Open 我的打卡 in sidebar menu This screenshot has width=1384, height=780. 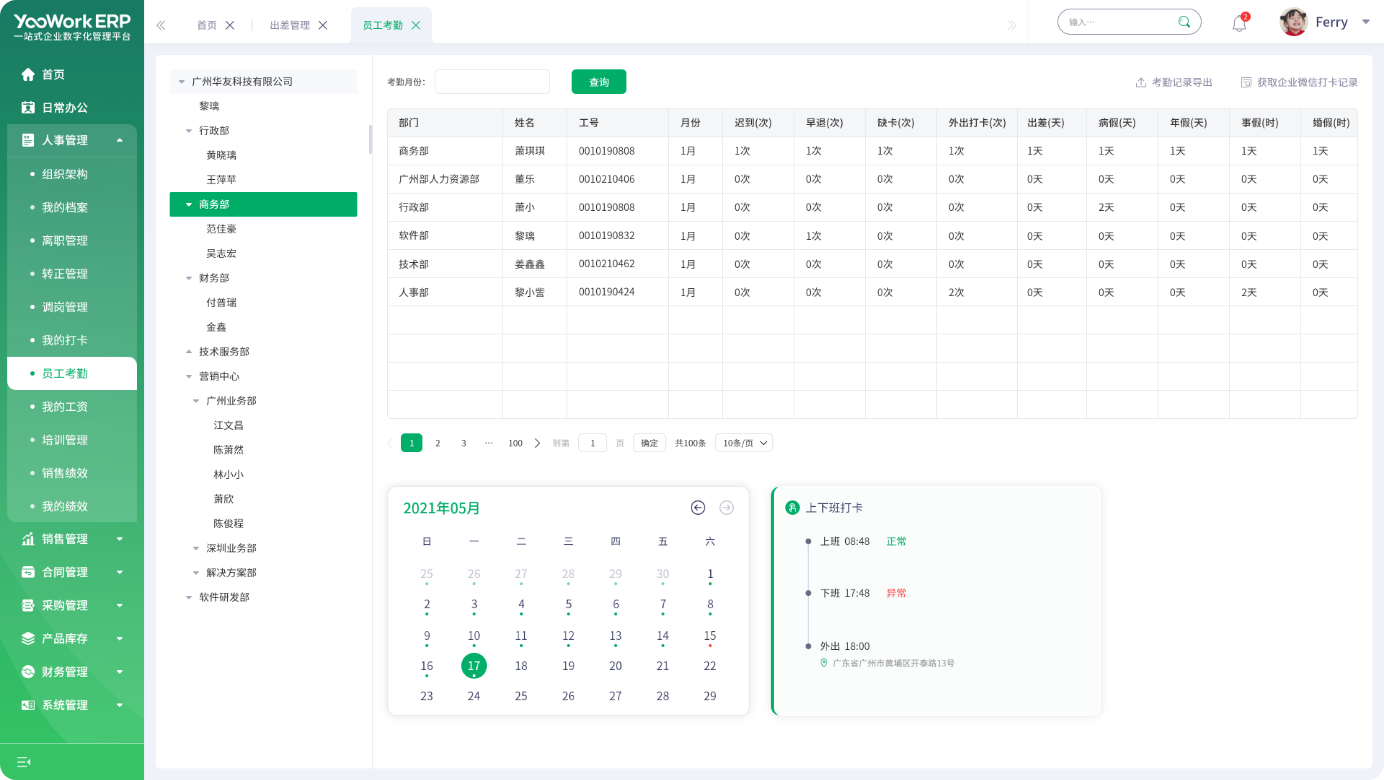(65, 340)
